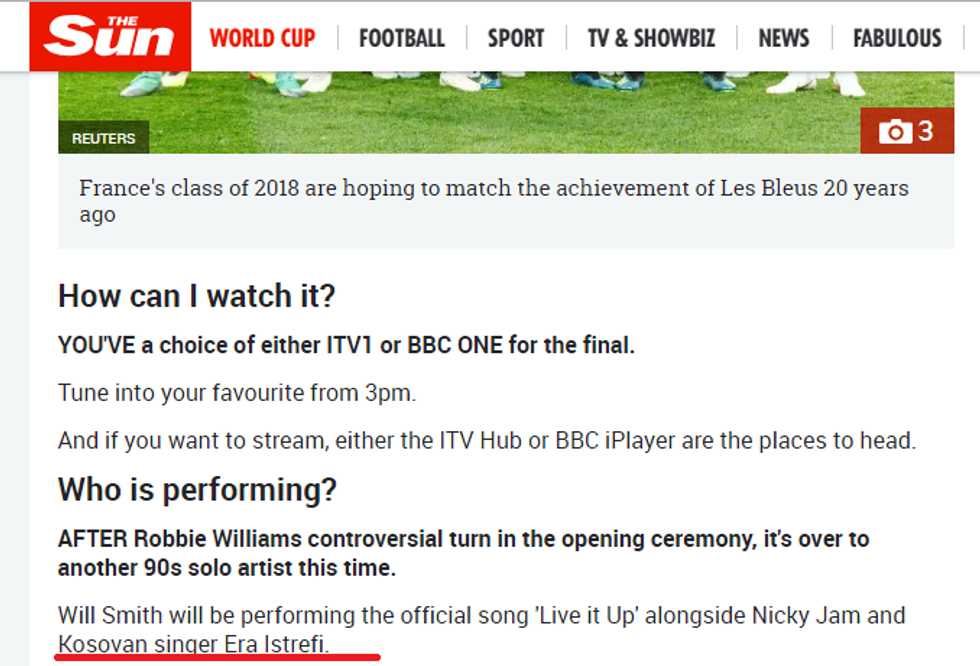980x666 pixels.
Task: Open the Fabulous section
Action: click(897, 38)
